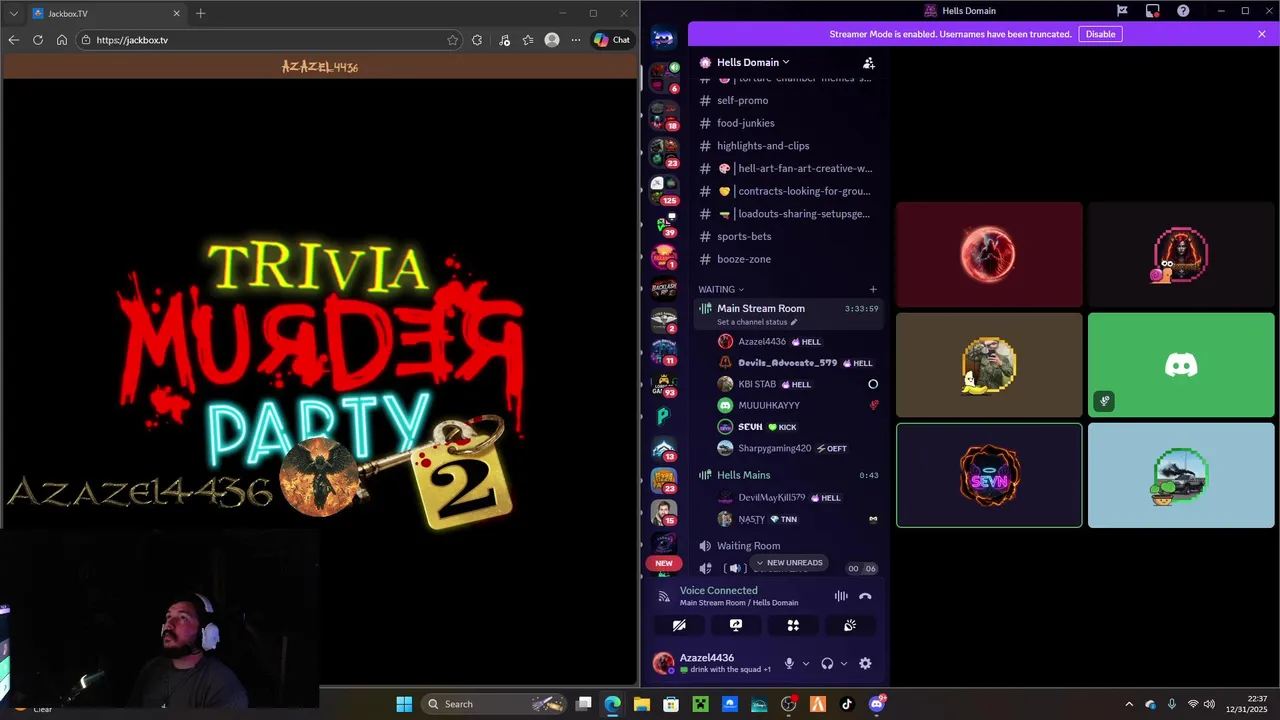Screen dimensions: 1280x720
Task: Click the red NEW server indicator
Action: point(664,563)
